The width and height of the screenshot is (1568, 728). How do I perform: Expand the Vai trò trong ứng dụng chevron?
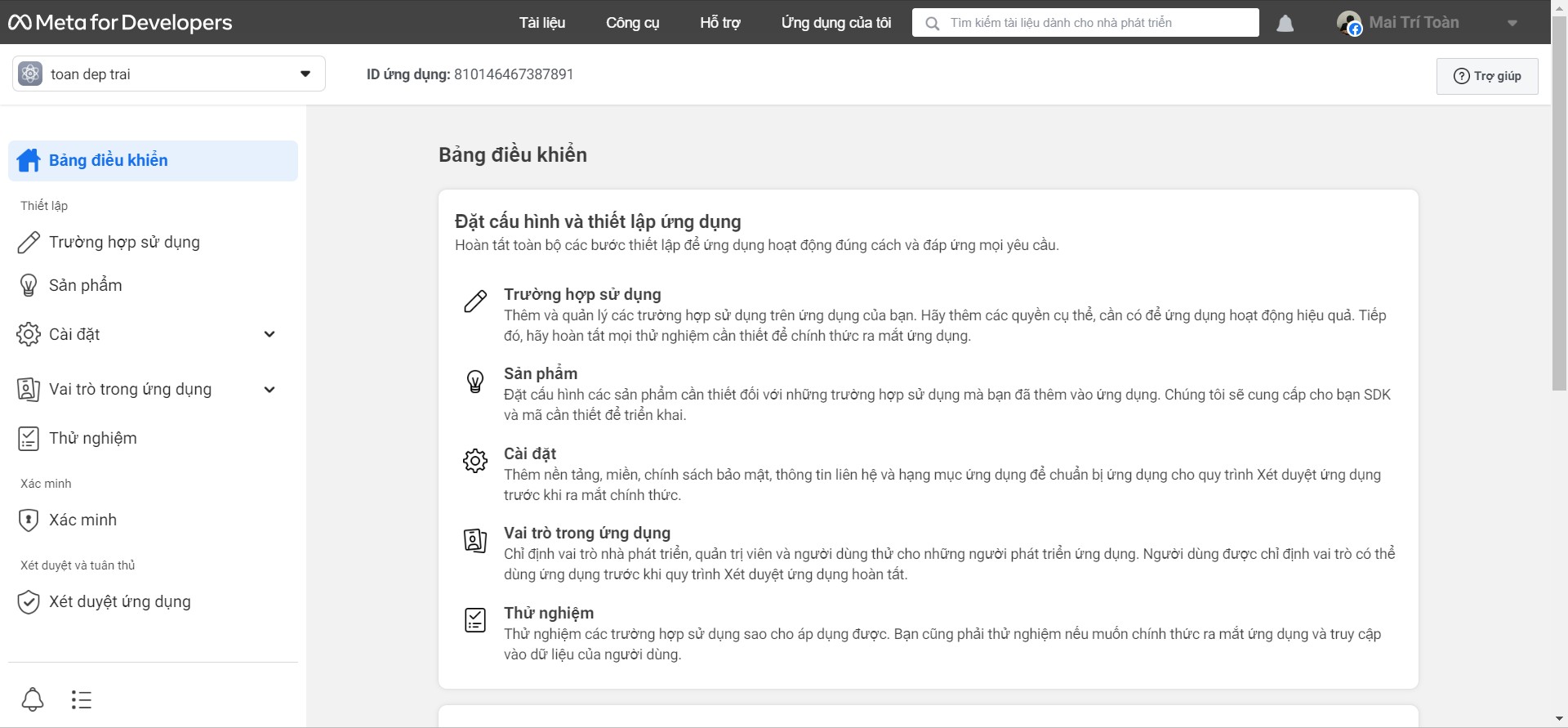point(269,389)
